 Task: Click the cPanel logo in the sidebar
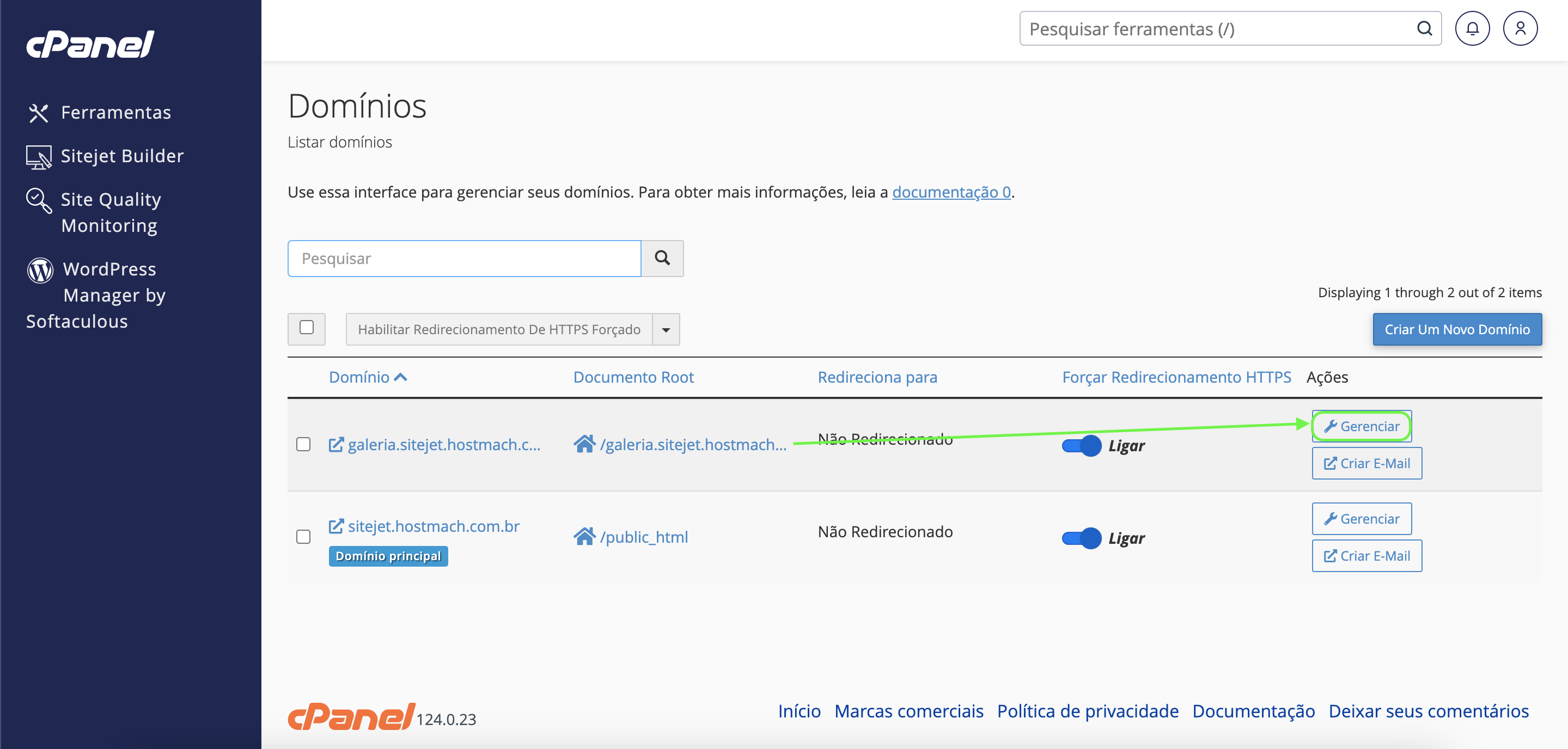point(90,45)
